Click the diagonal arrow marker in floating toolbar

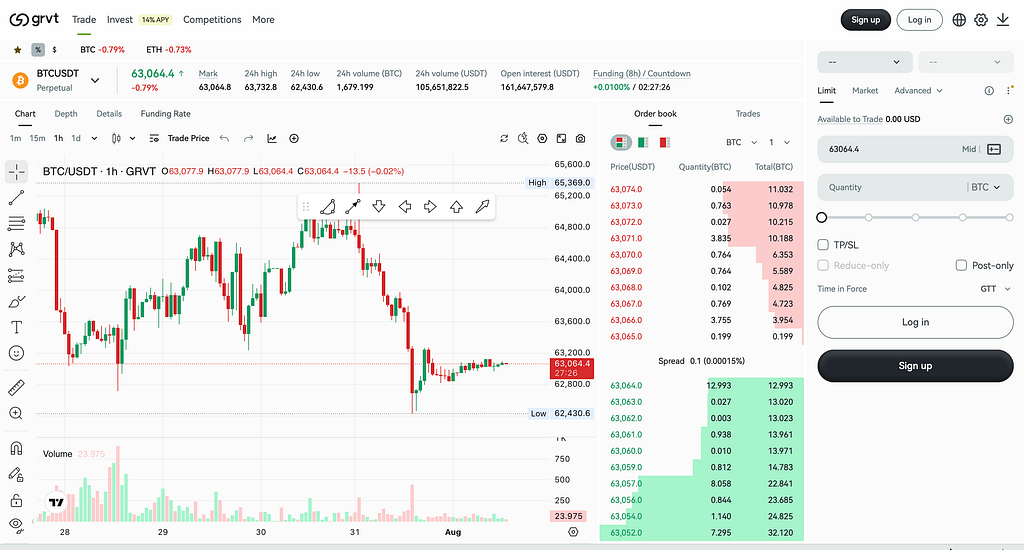coord(482,207)
